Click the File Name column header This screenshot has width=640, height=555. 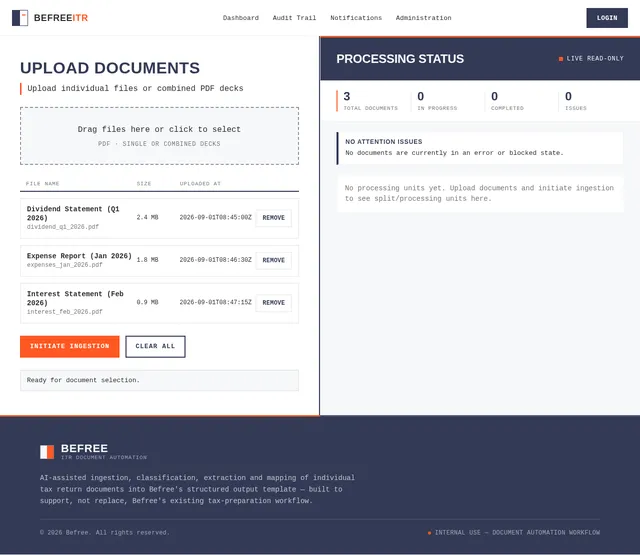click(42, 184)
